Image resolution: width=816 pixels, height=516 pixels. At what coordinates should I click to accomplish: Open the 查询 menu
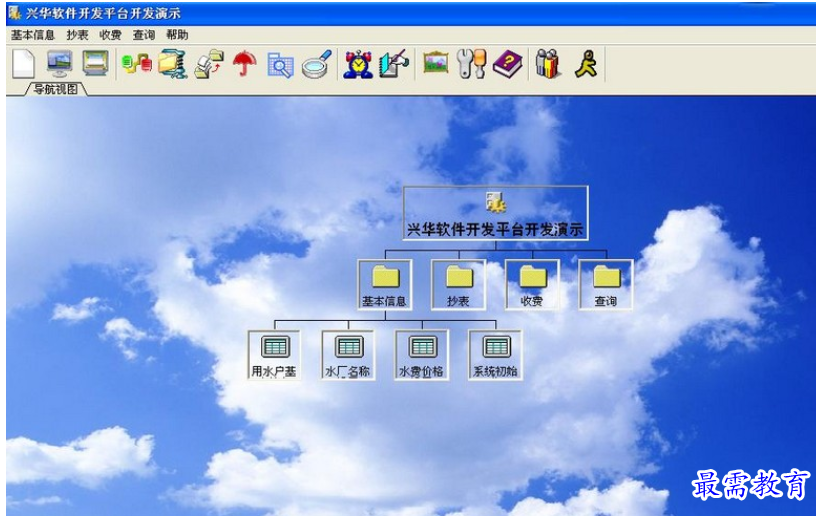tap(144, 35)
